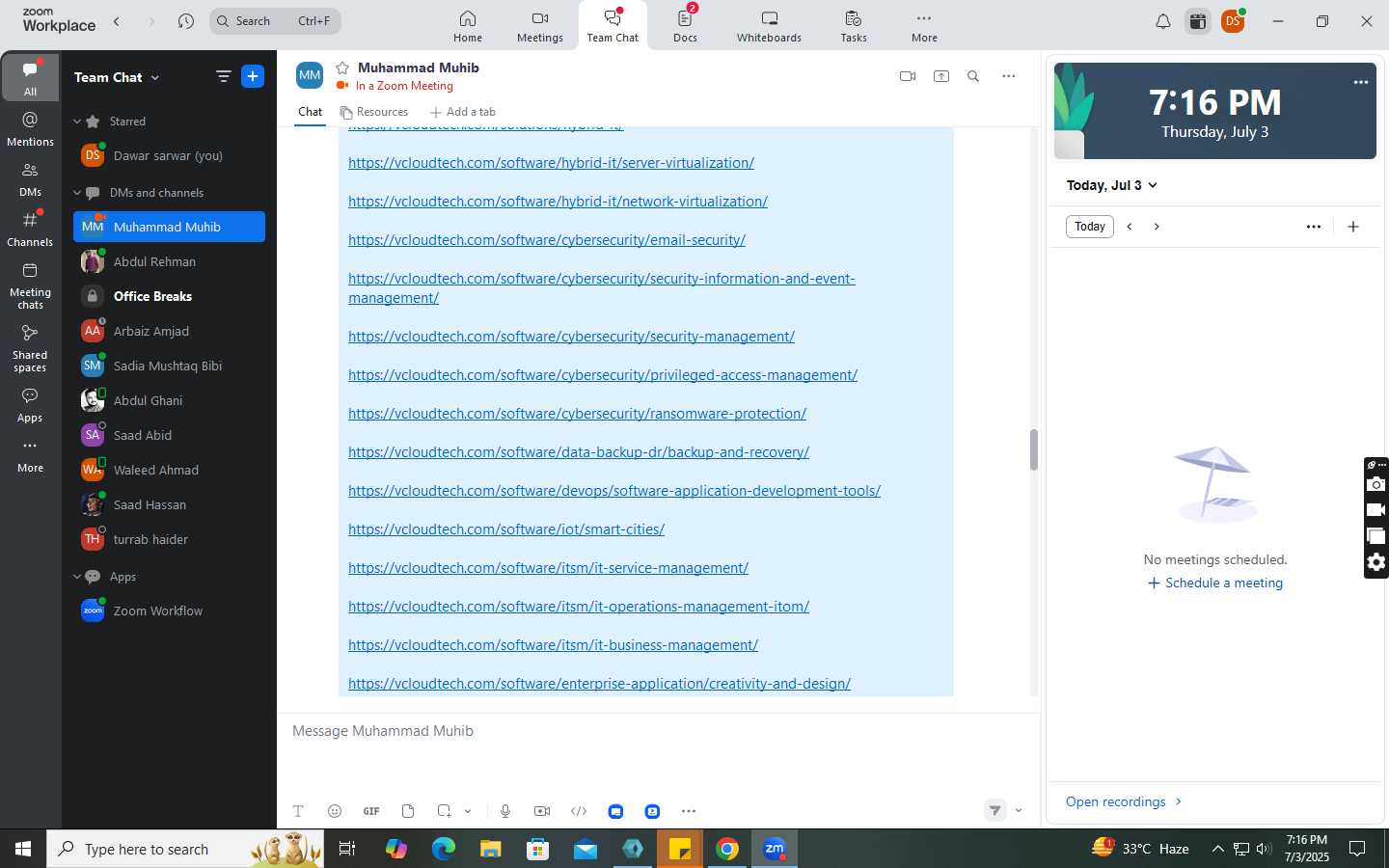Open the ransomware-protection link
The width and height of the screenshot is (1389, 868).
[577, 414]
